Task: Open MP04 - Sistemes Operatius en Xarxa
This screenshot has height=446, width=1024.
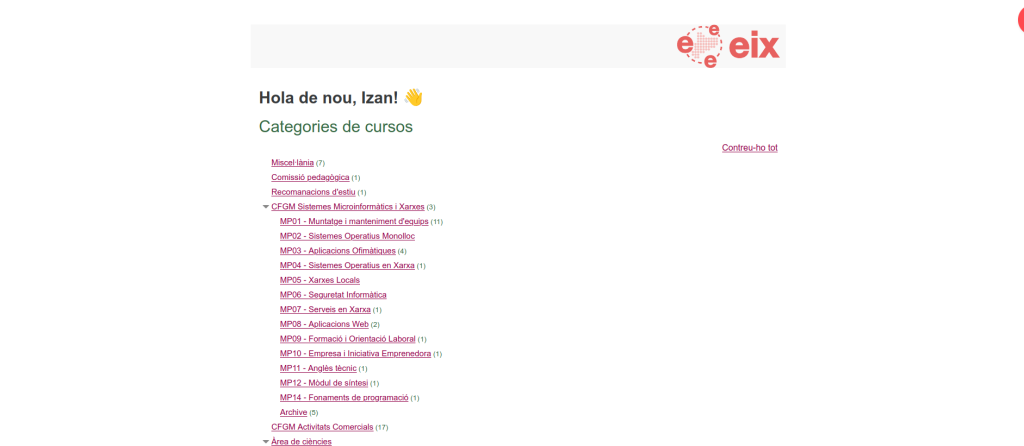Action: pos(347,266)
